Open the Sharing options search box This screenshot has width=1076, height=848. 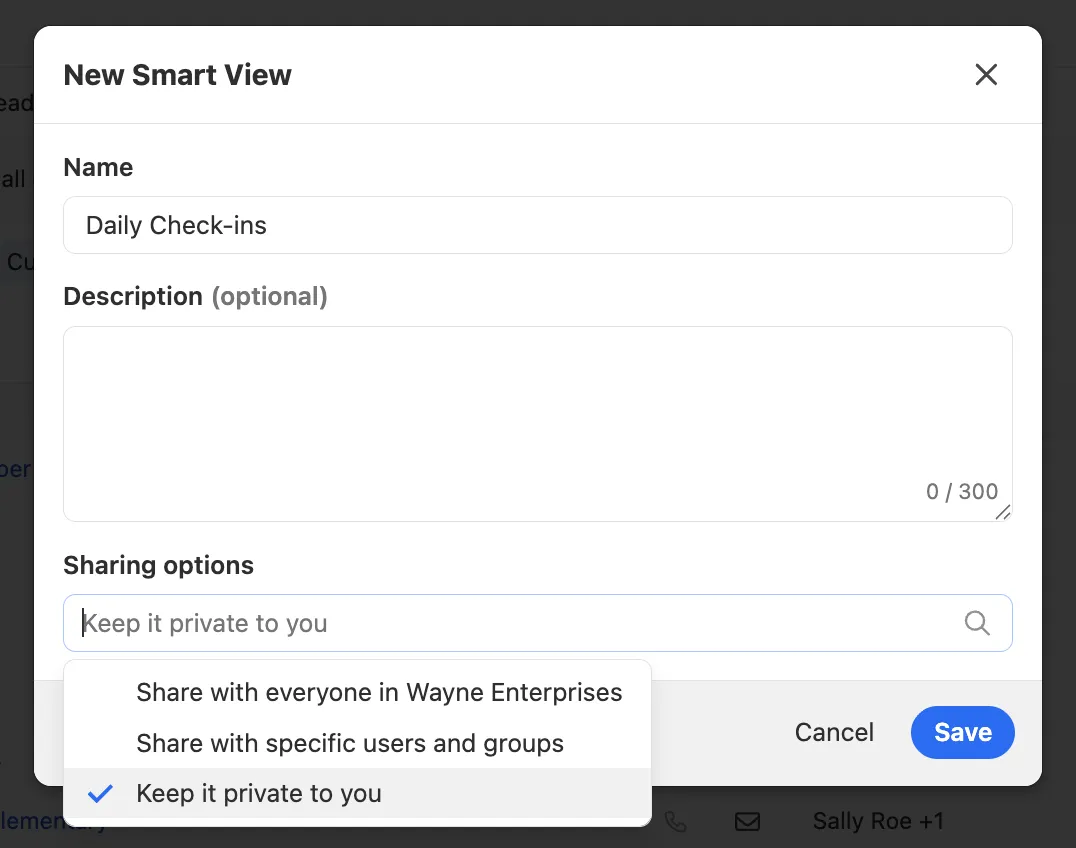coord(537,623)
